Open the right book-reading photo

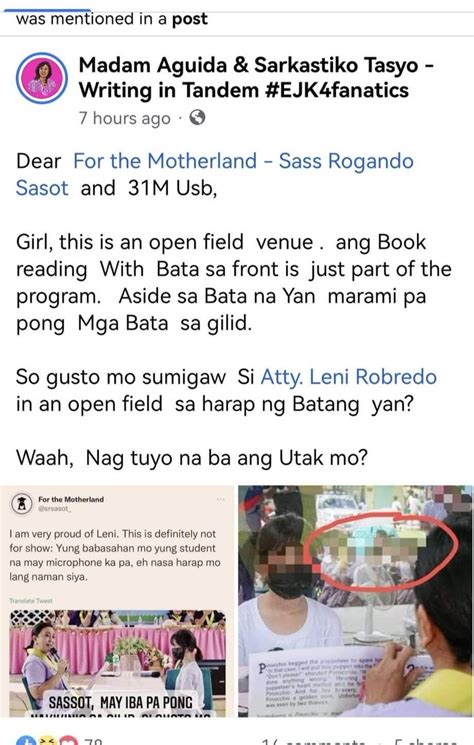coord(356,601)
